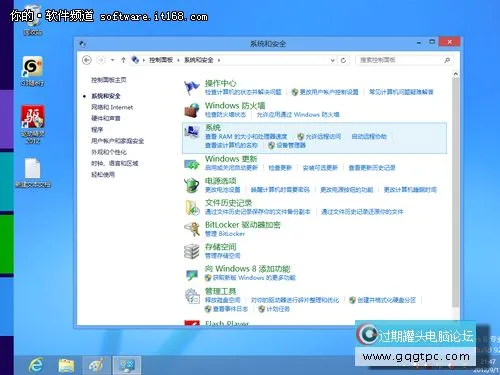Screen dimensions: 500x375
Task: Open the BitLocker keys icon
Action: click(192, 229)
